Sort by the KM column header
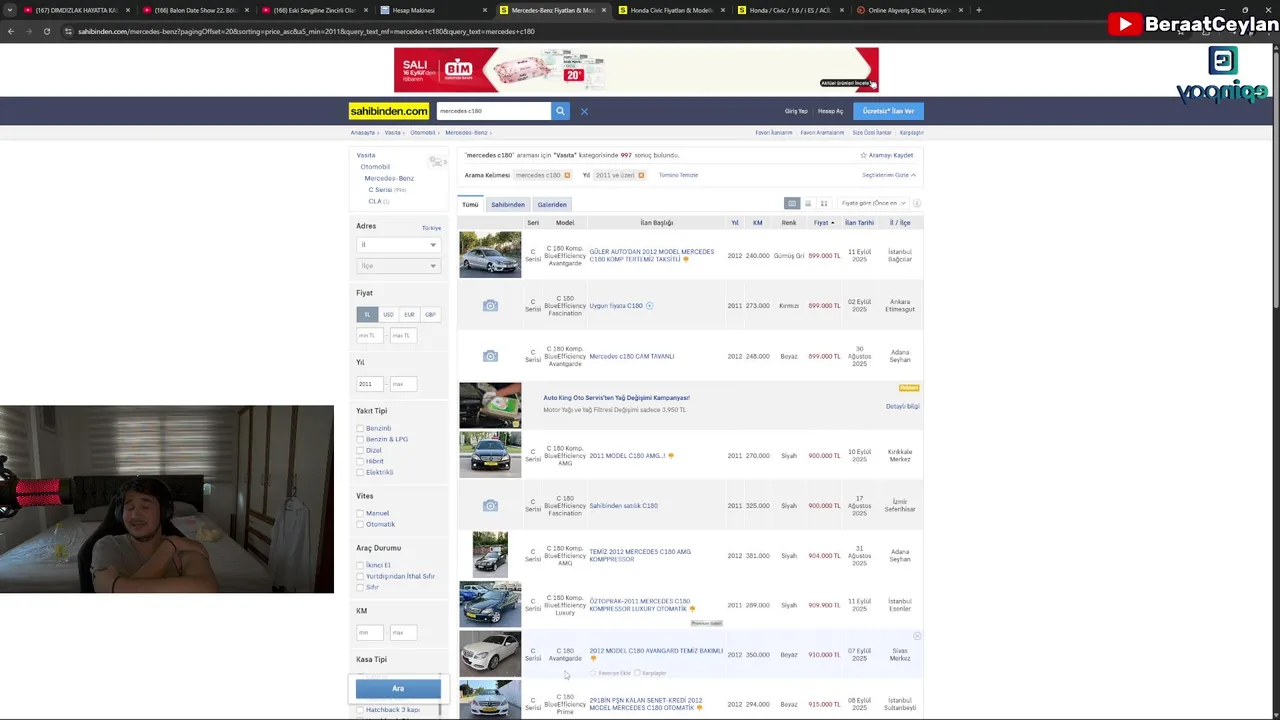Viewport: 1280px width, 720px height. pos(758,223)
